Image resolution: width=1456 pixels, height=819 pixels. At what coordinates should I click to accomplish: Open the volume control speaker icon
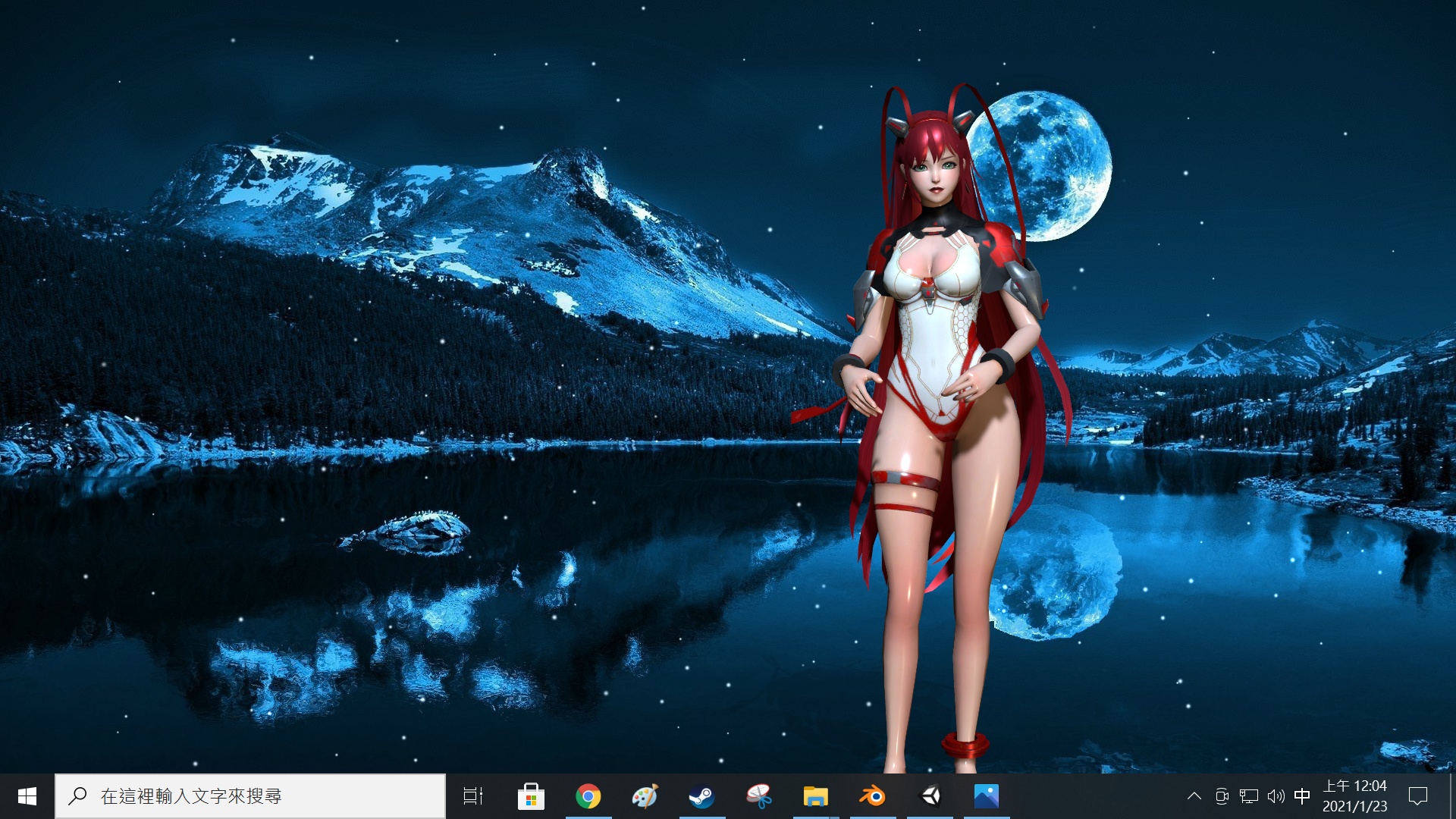[x=1276, y=796]
